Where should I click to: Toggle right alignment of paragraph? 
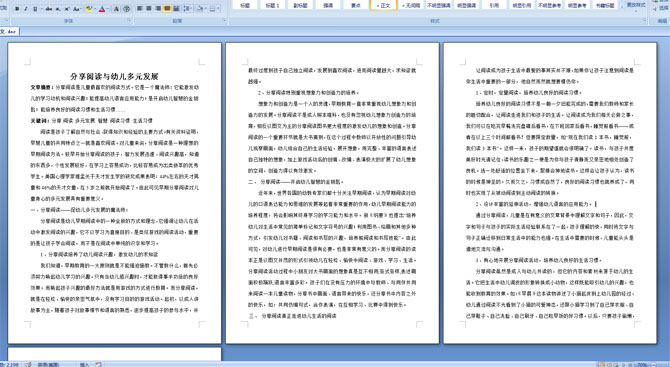[158, 8]
